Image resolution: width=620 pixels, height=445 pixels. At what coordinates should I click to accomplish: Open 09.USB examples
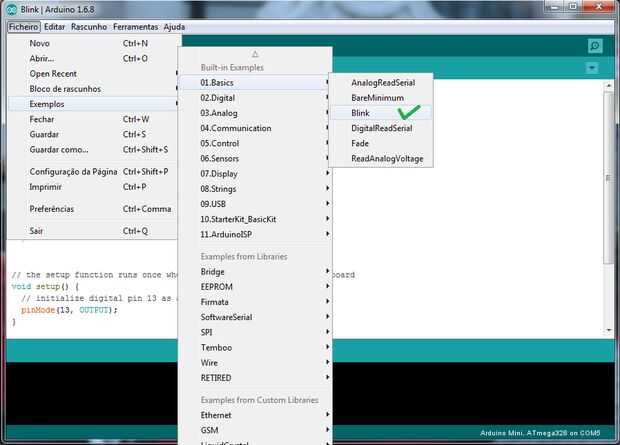(255, 204)
